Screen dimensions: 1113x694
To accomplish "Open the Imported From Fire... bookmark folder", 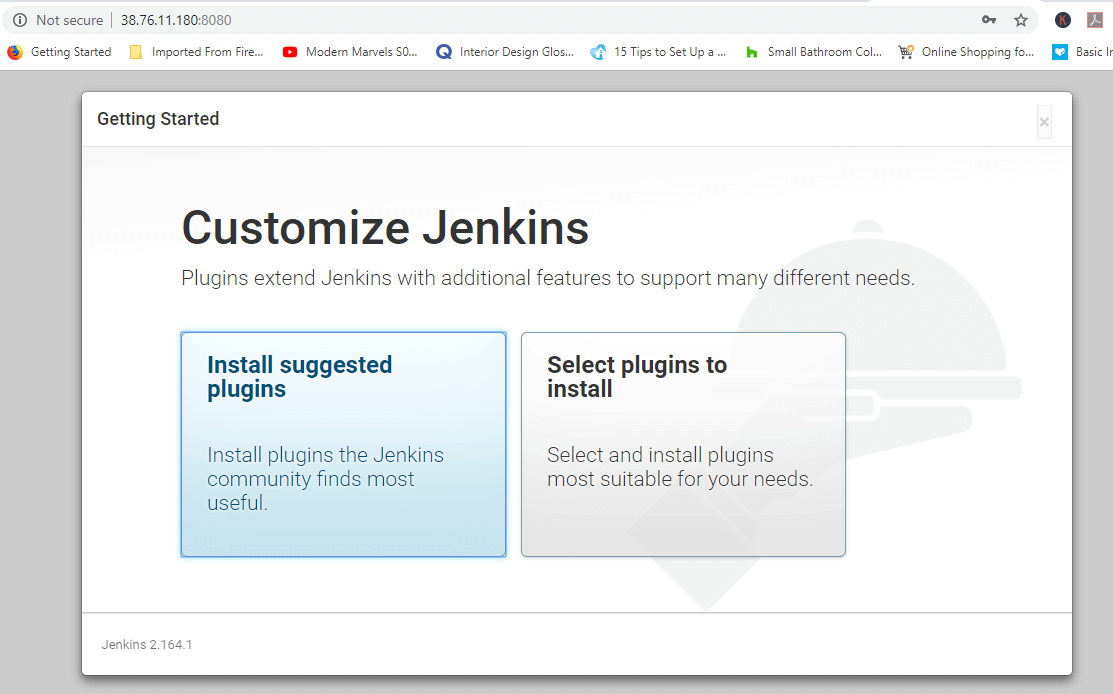I will tap(197, 52).
